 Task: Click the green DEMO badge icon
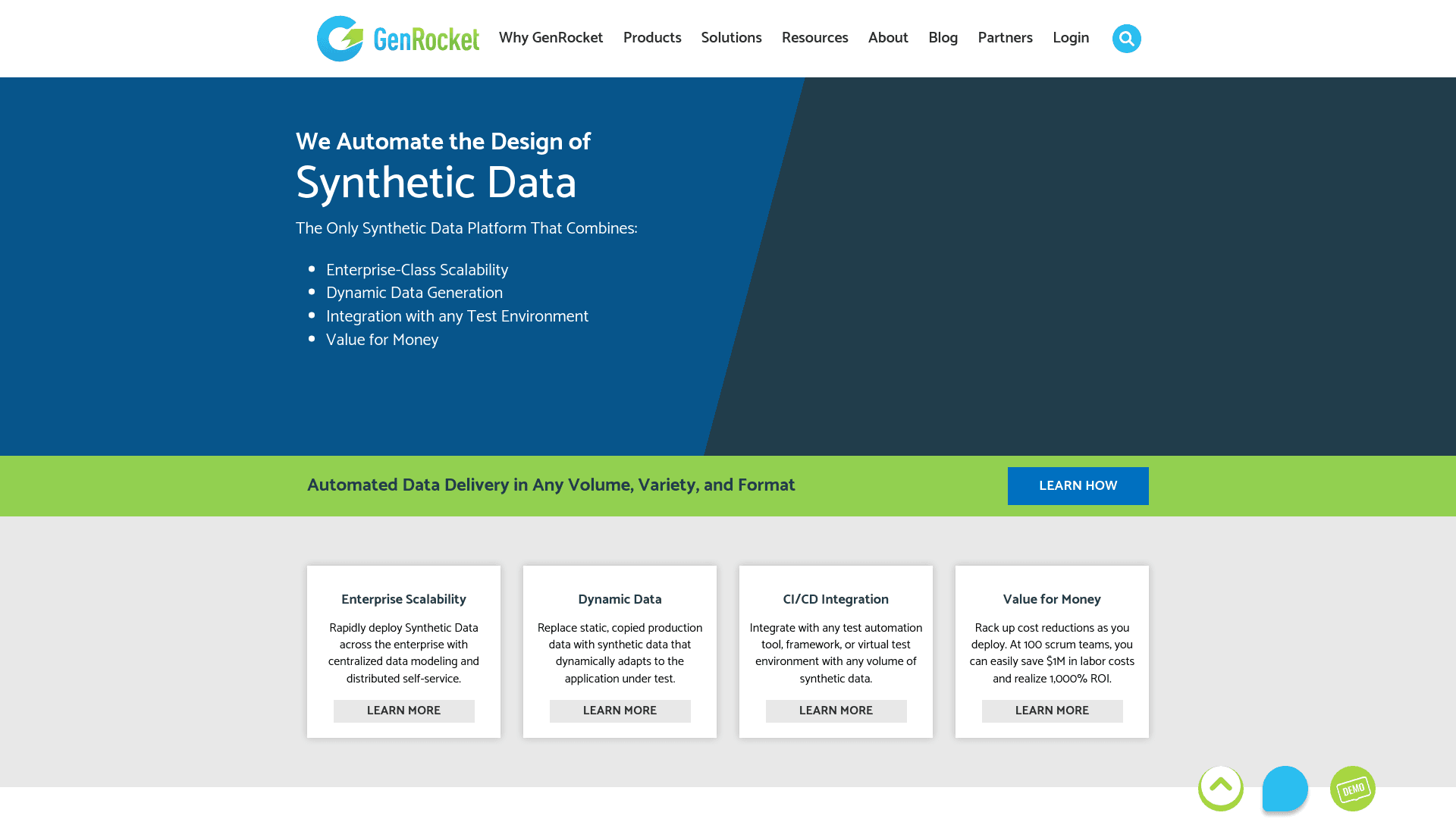pyautogui.click(x=1352, y=789)
